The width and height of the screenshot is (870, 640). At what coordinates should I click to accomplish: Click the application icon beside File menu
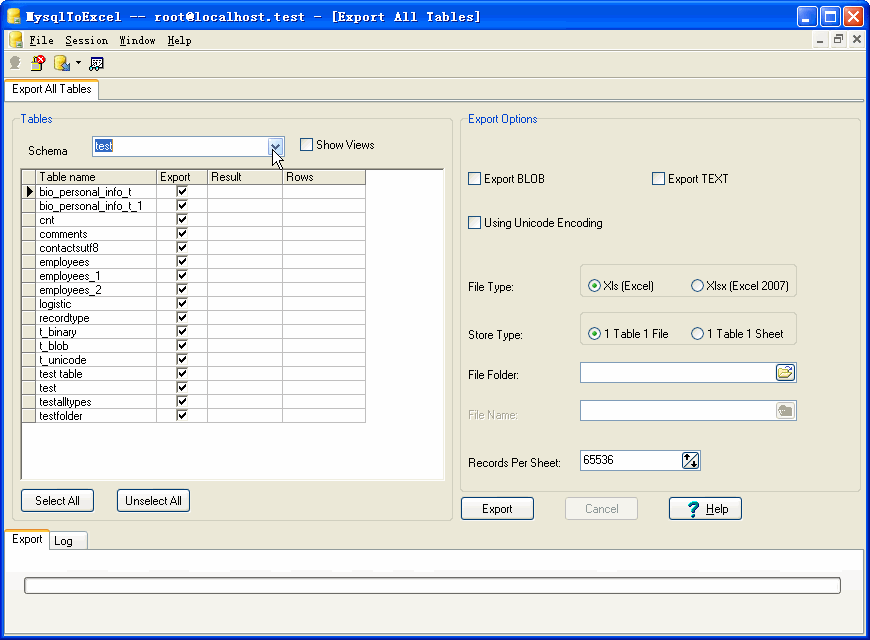pos(16,40)
